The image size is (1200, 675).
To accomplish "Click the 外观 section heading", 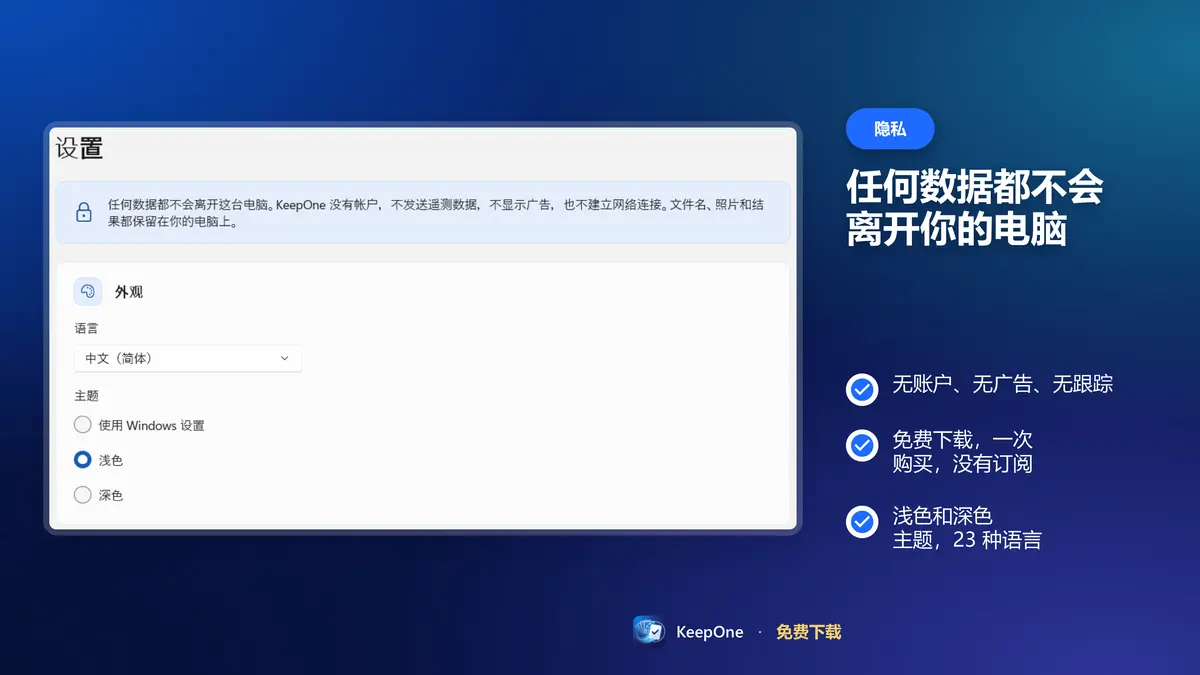I will coord(129,292).
